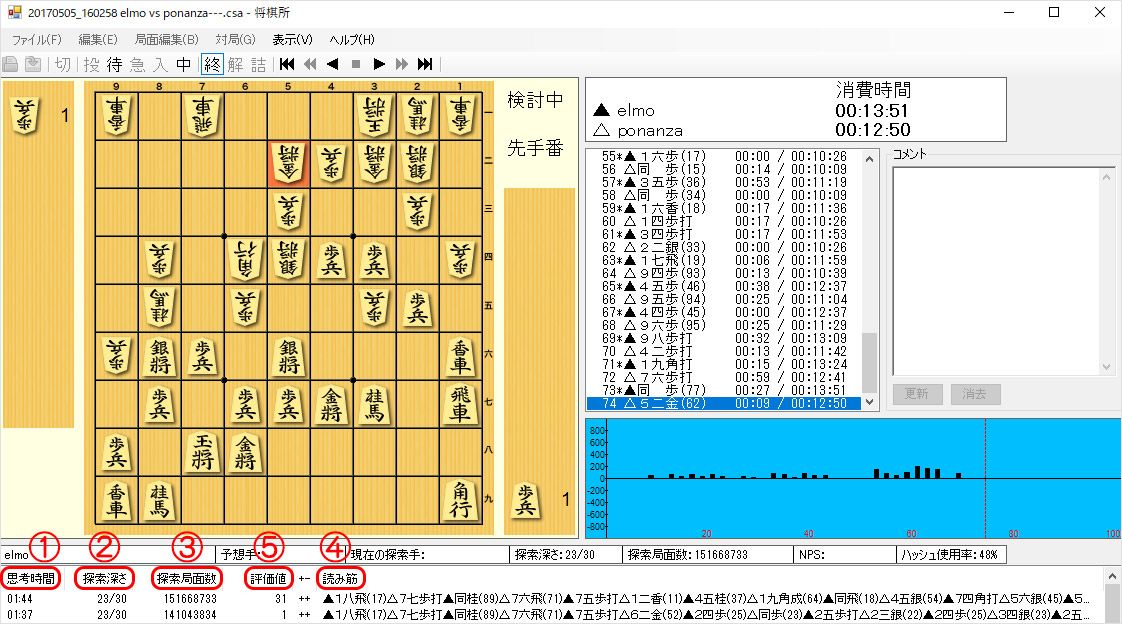Click the move list scroll down arrow

[869, 402]
